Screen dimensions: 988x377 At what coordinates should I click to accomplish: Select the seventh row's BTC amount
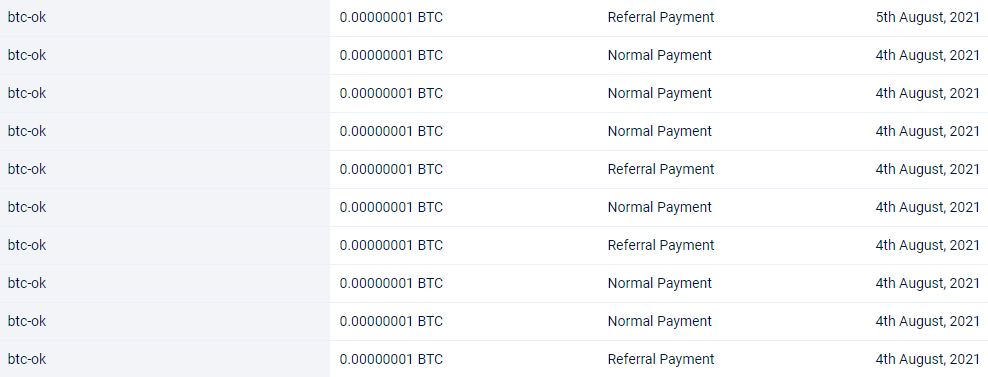tap(391, 245)
